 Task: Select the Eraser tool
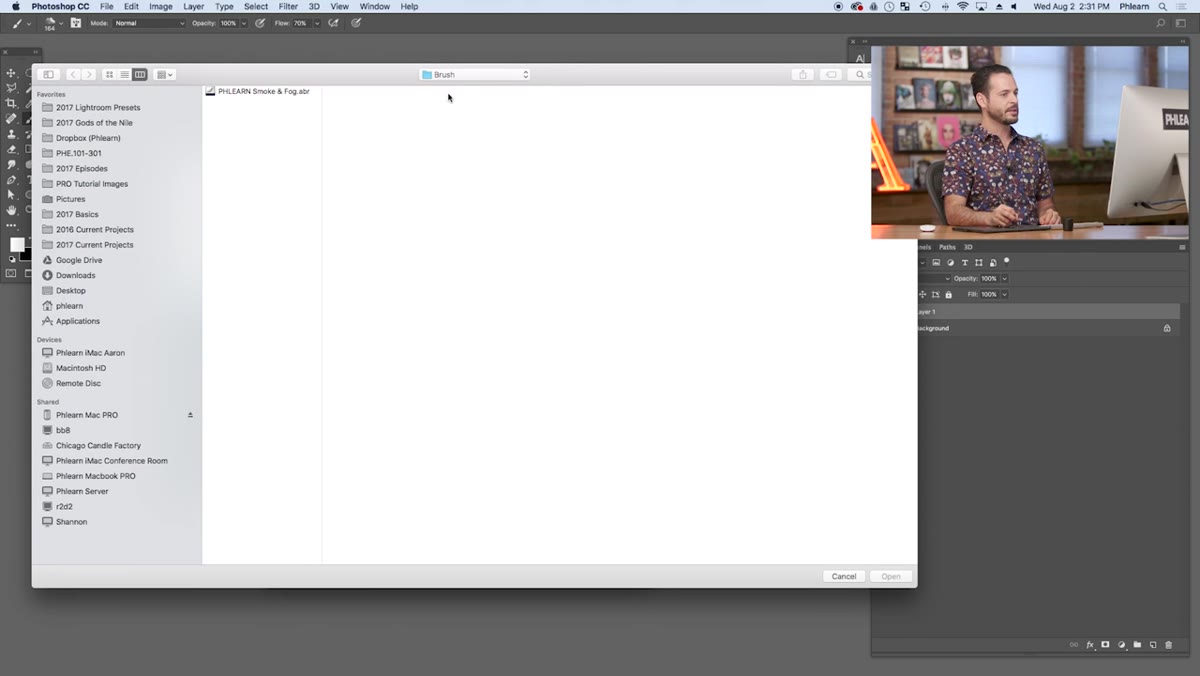pos(11,149)
